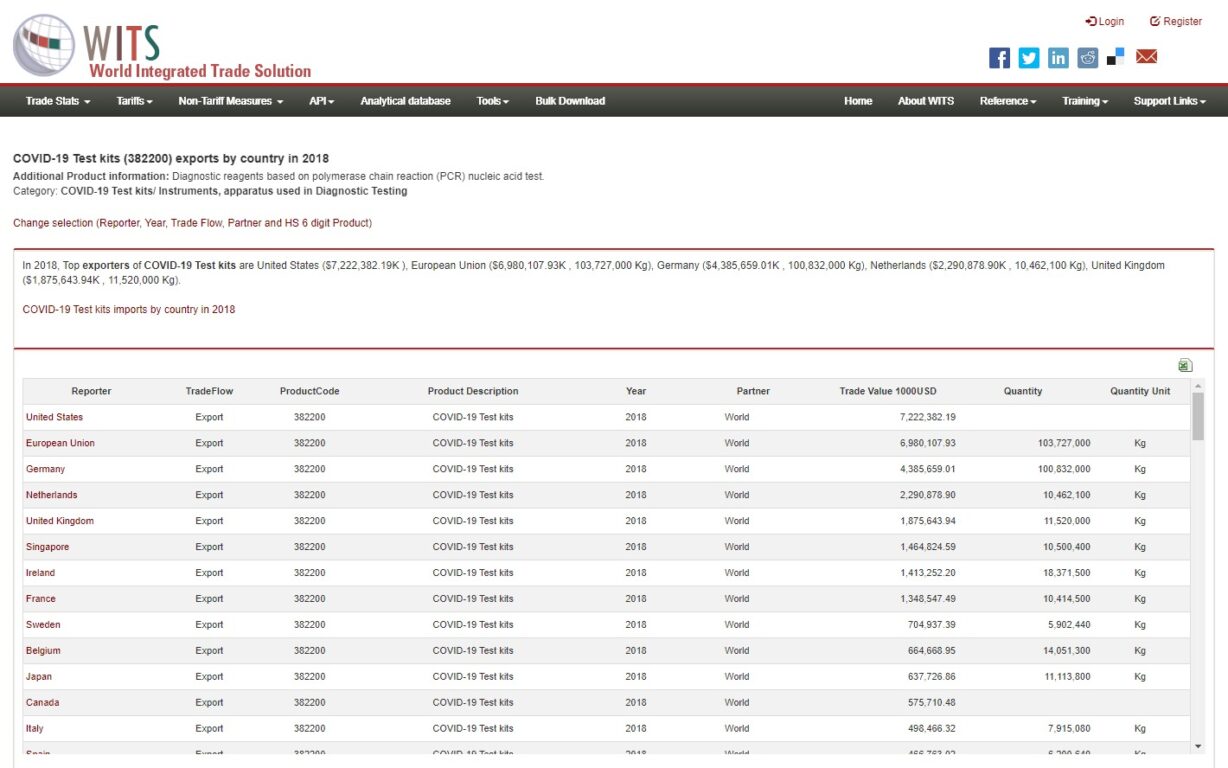Expand the Tariffs dropdown menu
Screen dimensions: 1228x768
click(x=134, y=101)
